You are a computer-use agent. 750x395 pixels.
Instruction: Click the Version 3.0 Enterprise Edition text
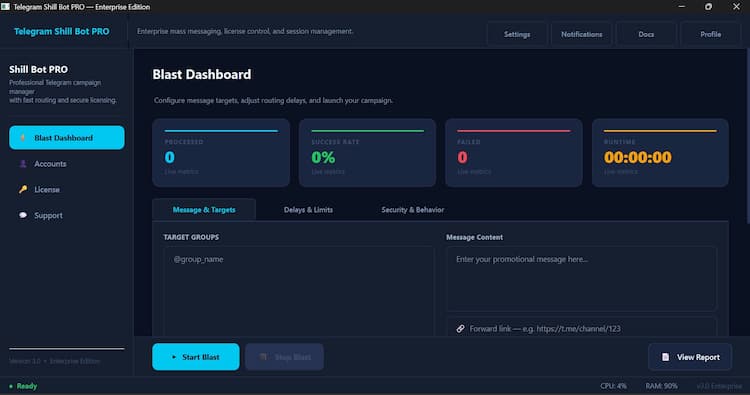[55, 361]
